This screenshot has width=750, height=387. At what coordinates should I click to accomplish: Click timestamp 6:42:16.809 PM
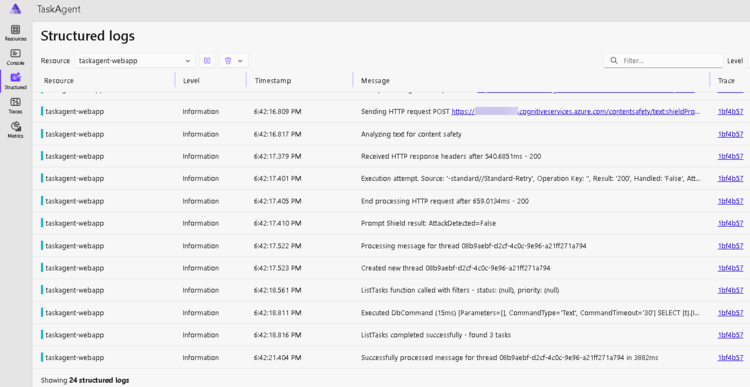(277, 111)
